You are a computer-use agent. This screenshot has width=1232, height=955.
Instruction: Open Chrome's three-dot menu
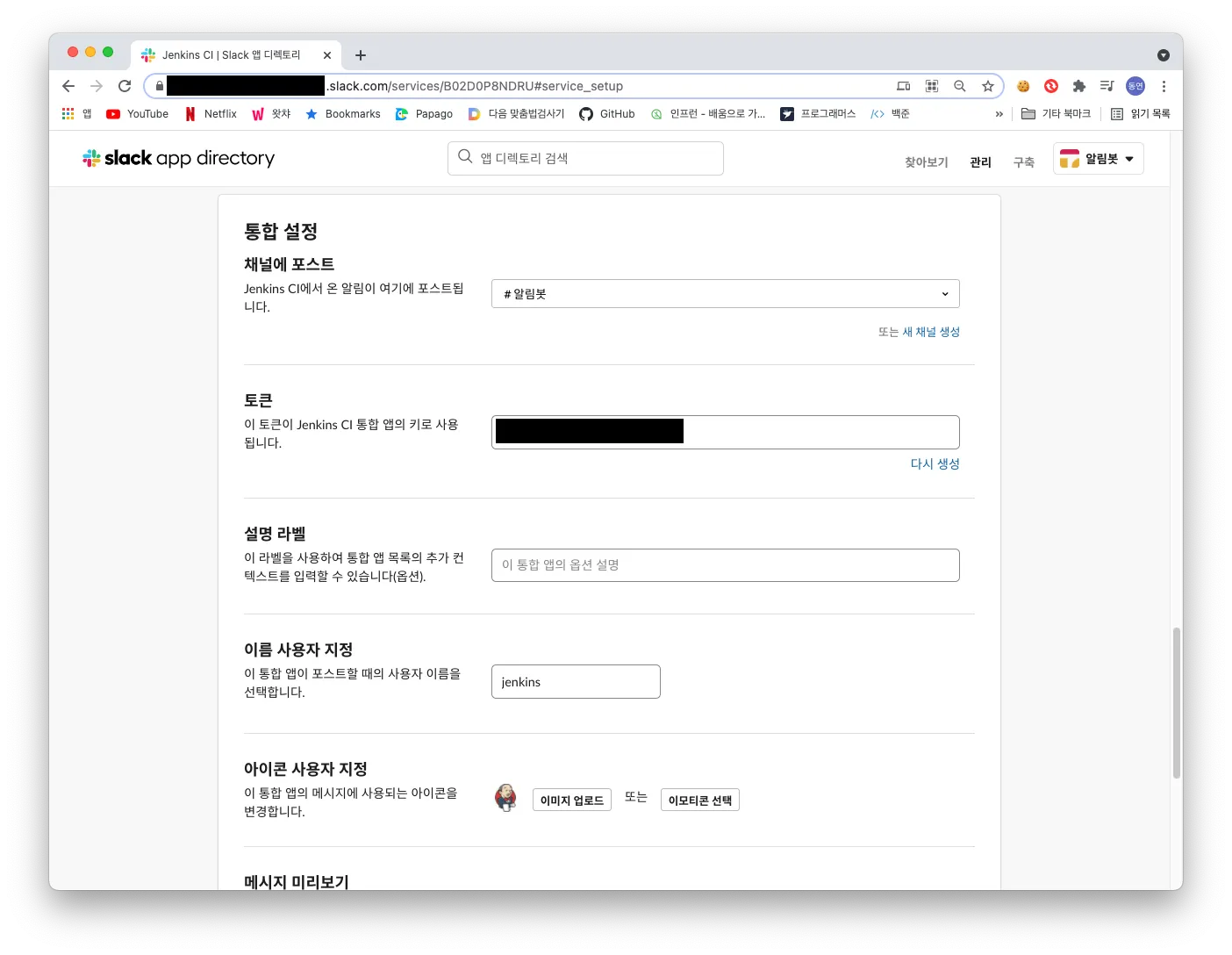(x=1164, y=86)
